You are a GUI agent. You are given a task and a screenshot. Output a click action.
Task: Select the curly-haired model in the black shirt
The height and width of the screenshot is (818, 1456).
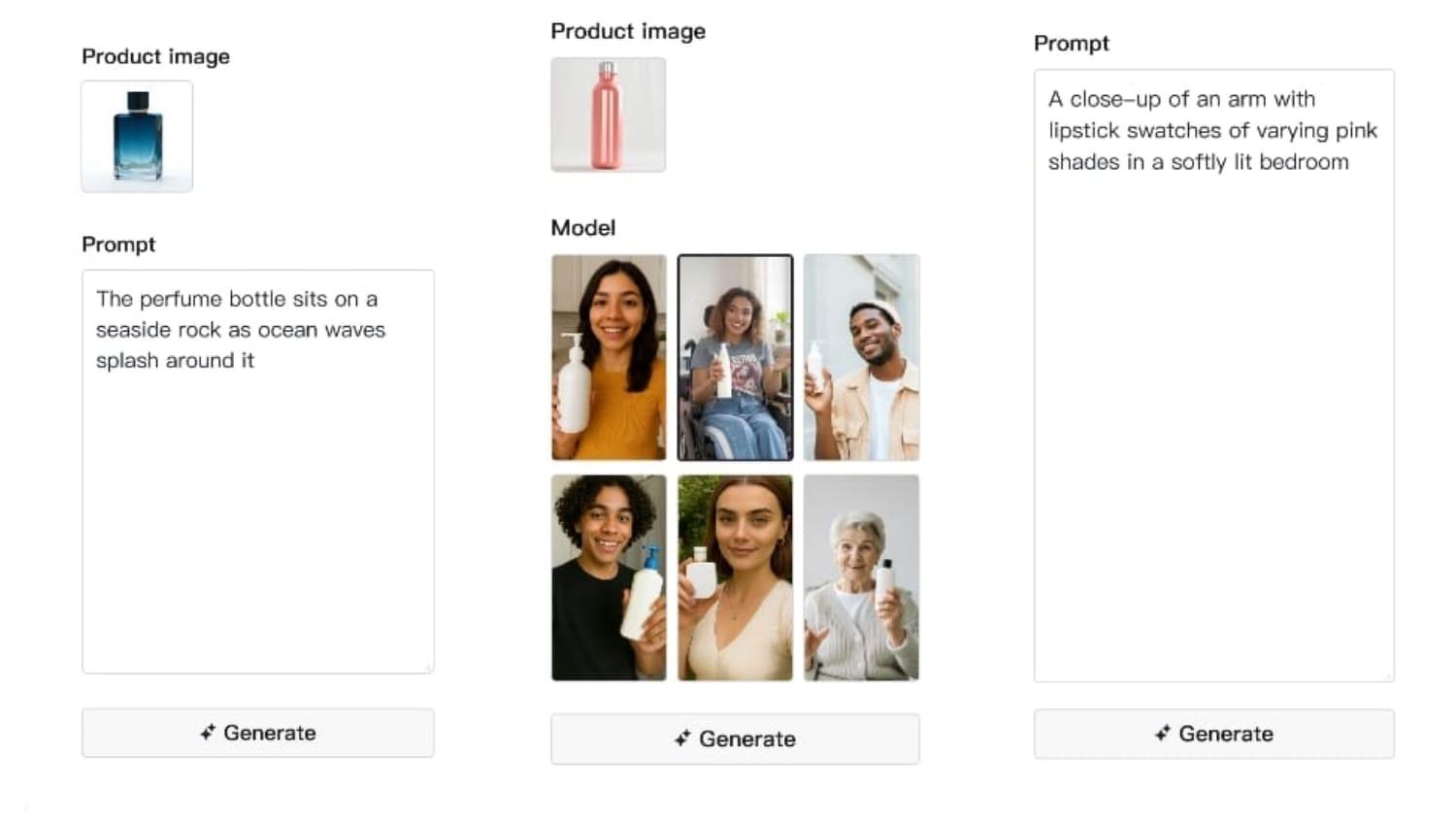[609, 577]
